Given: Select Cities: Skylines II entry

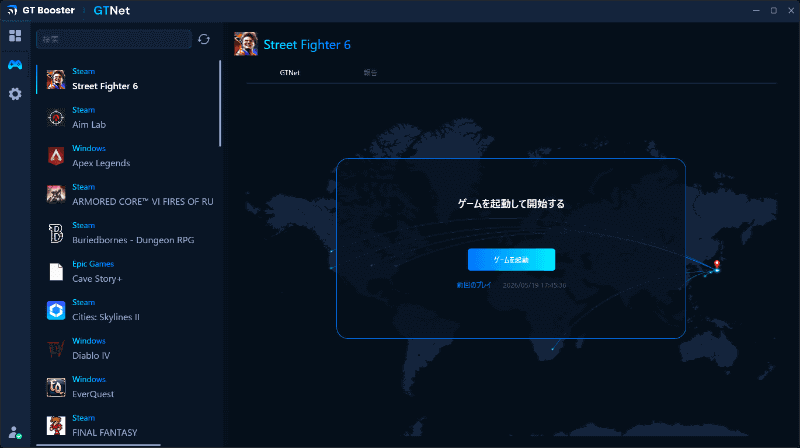Looking at the screenshot, I should point(128,310).
